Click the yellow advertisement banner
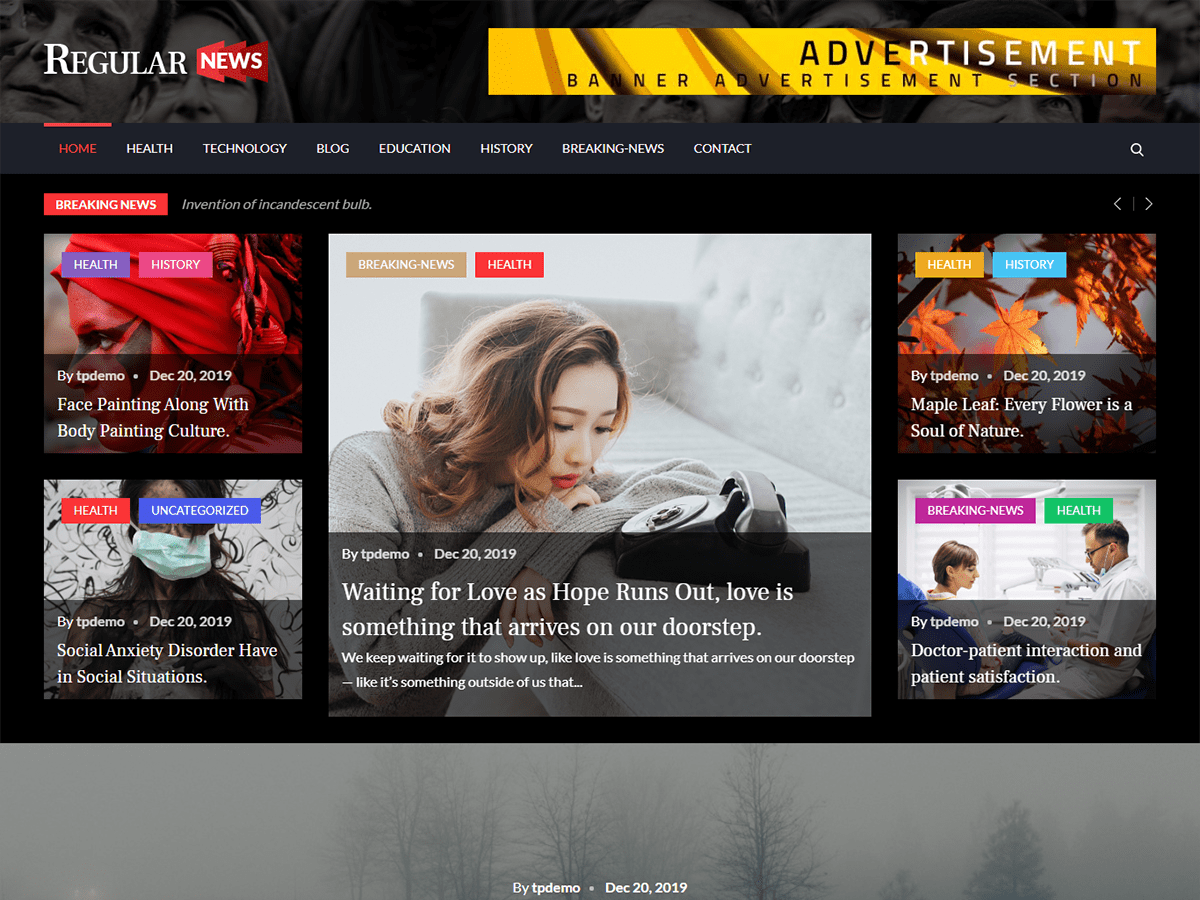Image resolution: width=1200 pixels, height=900 pixels. coord(821,61)
